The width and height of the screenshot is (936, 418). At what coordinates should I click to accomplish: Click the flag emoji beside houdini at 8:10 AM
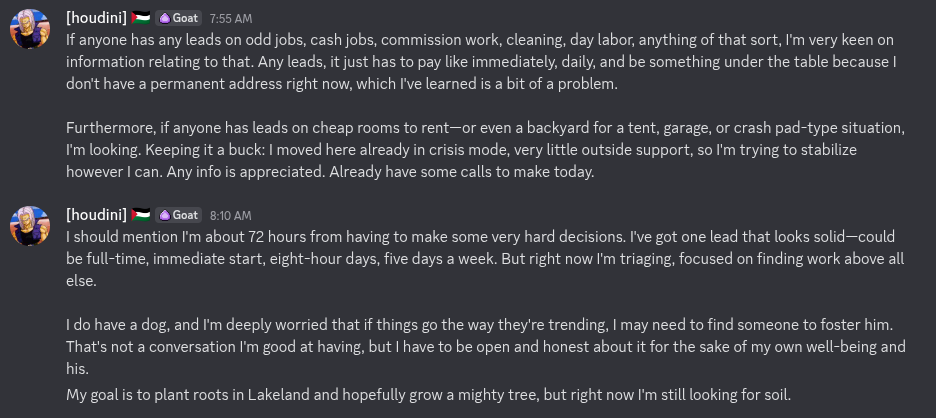coord(141,215)
